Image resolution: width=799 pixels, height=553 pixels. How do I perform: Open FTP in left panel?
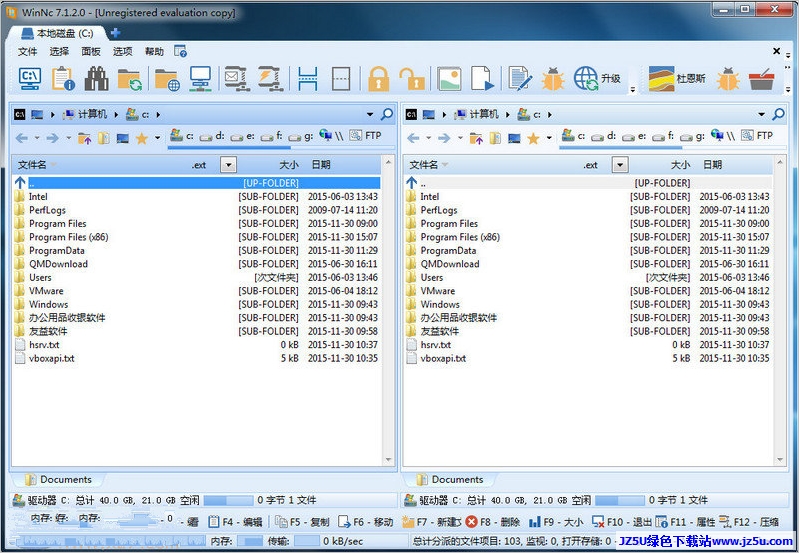click(x=366, y=136)
